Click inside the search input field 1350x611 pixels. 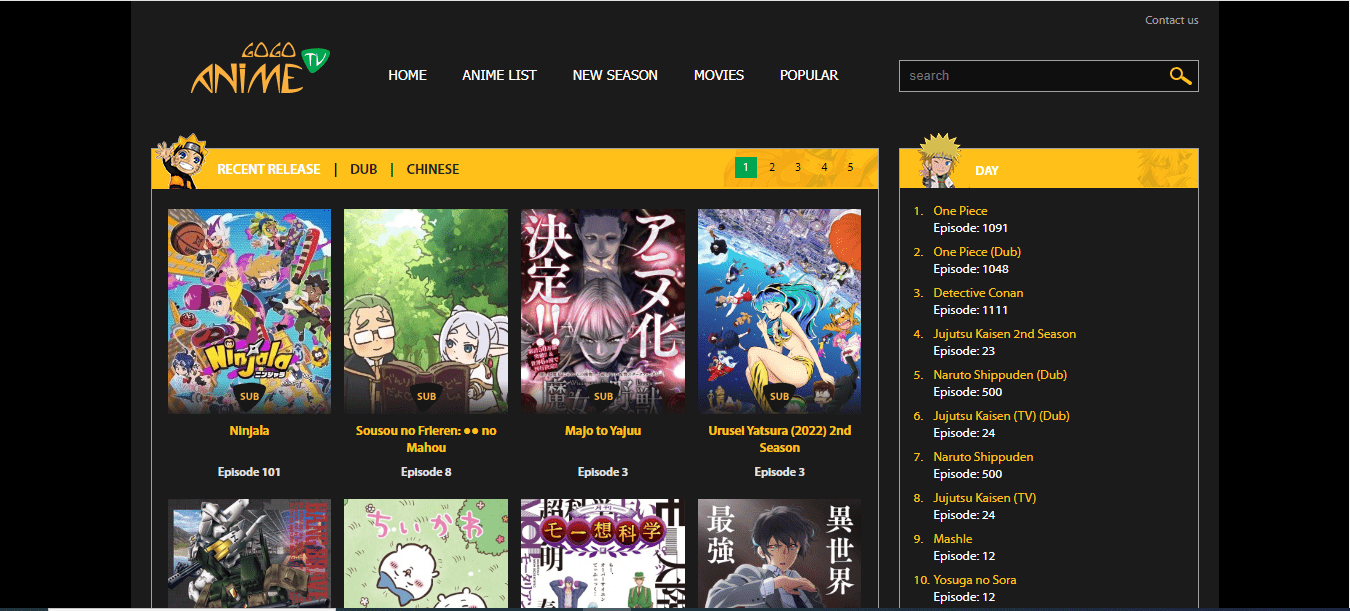[1020, 75]
